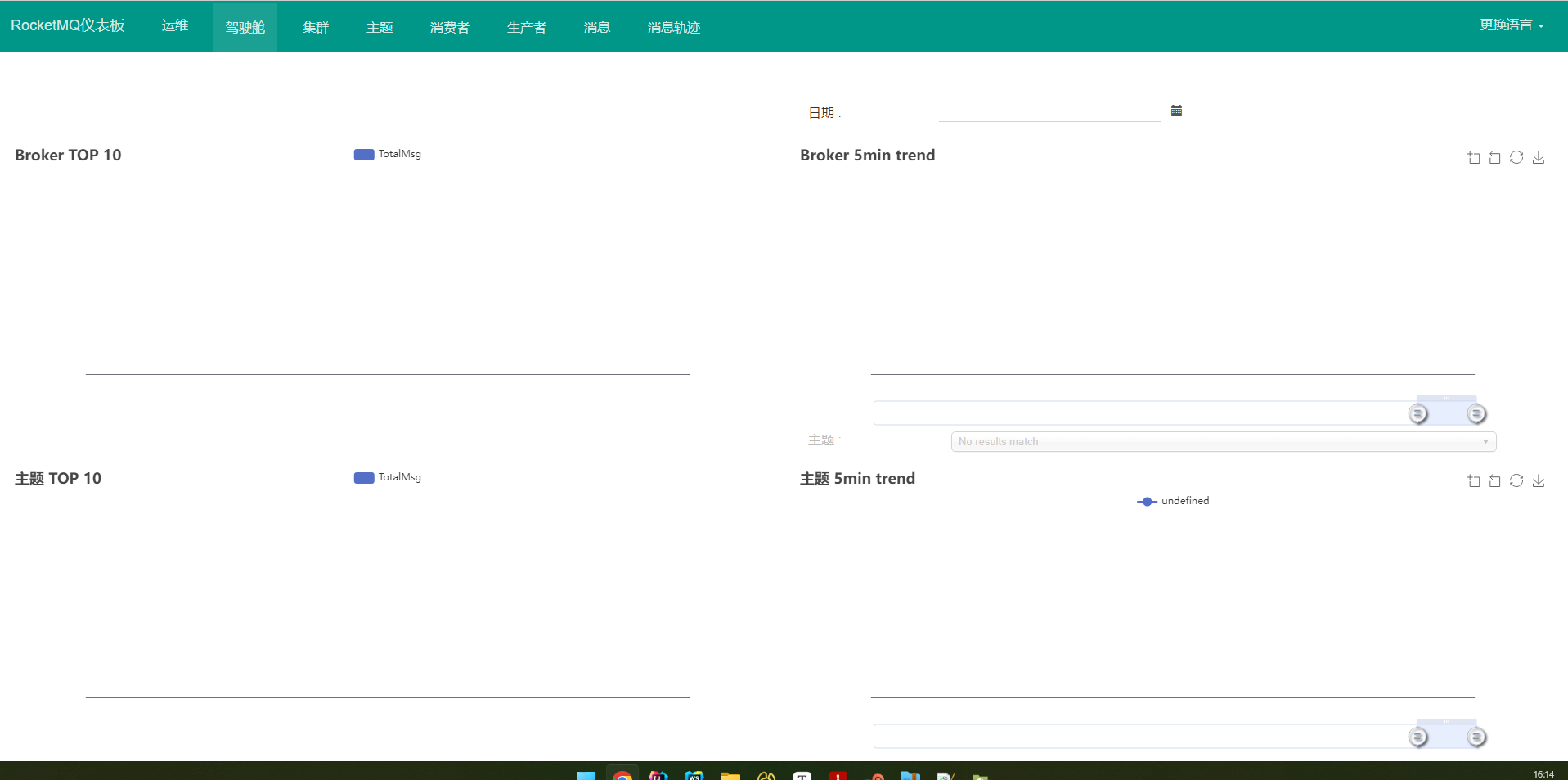
Task: Click left zoom handle on 主题 trend slider
Action: pos(1418,737)
